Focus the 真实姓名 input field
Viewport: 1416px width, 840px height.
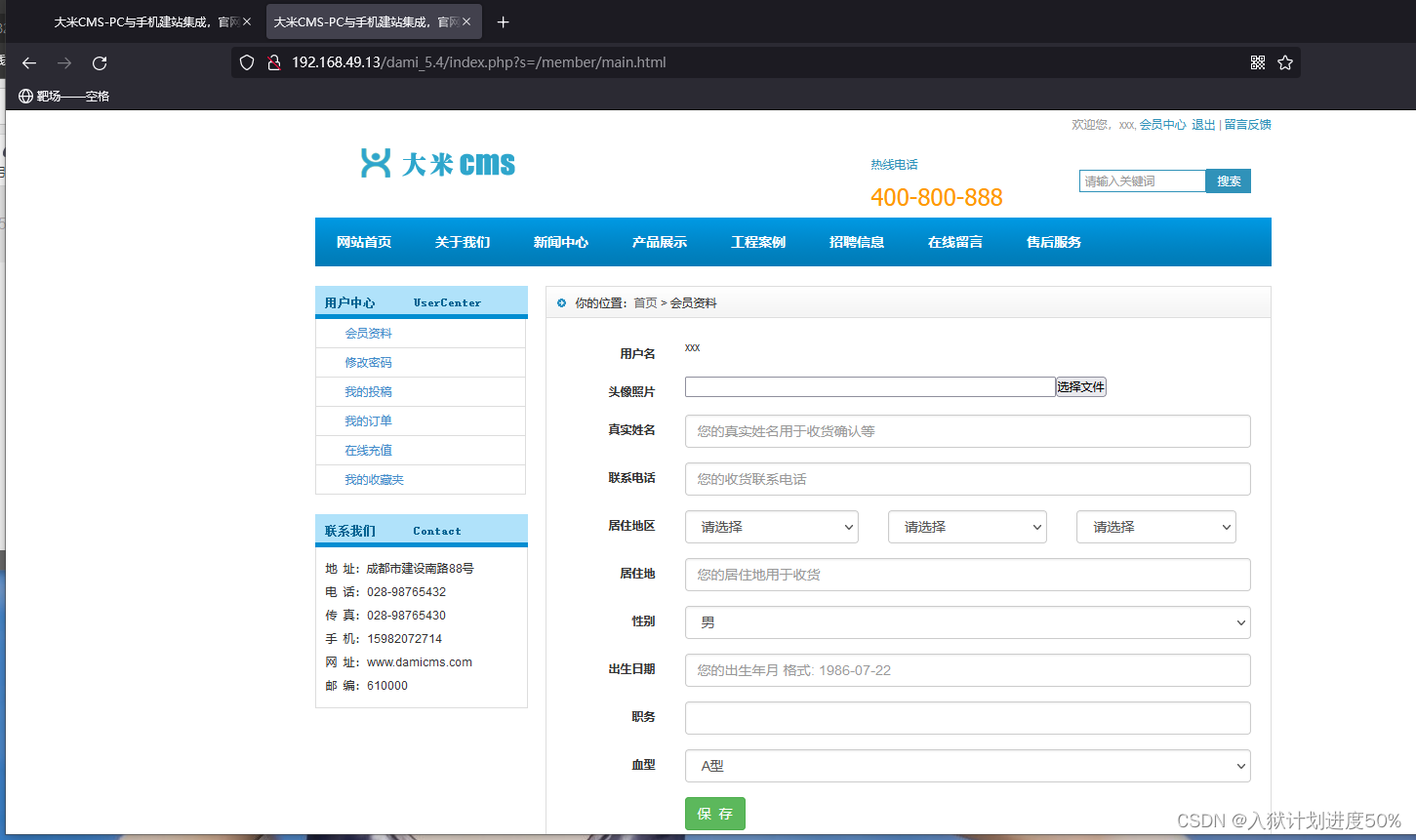pos(968,431)
